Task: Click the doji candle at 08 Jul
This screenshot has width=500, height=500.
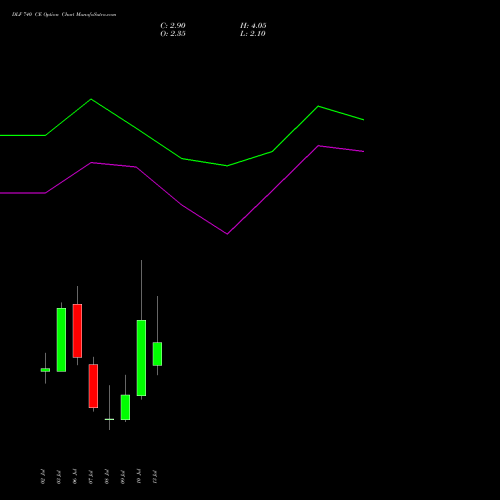Action: pos(109,419)
